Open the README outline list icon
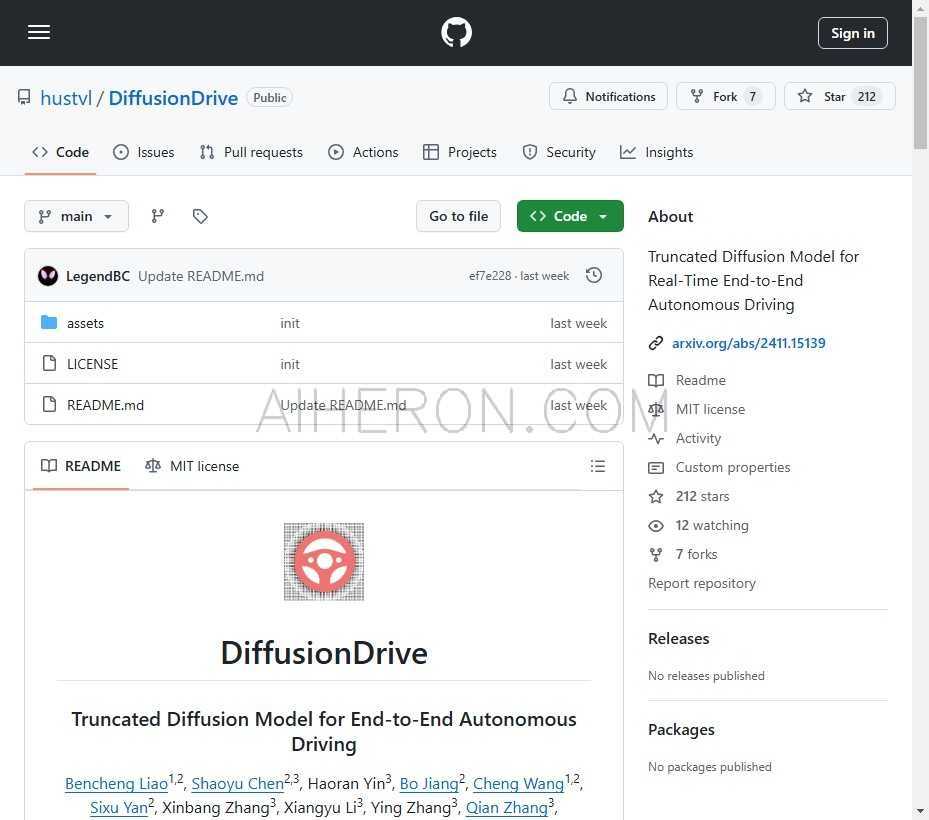The height and width of the screenshot is (820, 929). [598, 466]
